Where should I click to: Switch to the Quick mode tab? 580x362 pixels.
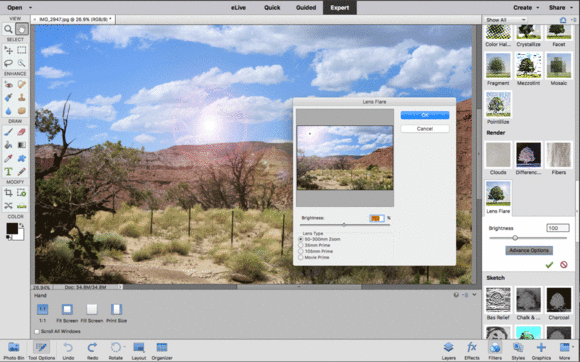coord(272,7)
